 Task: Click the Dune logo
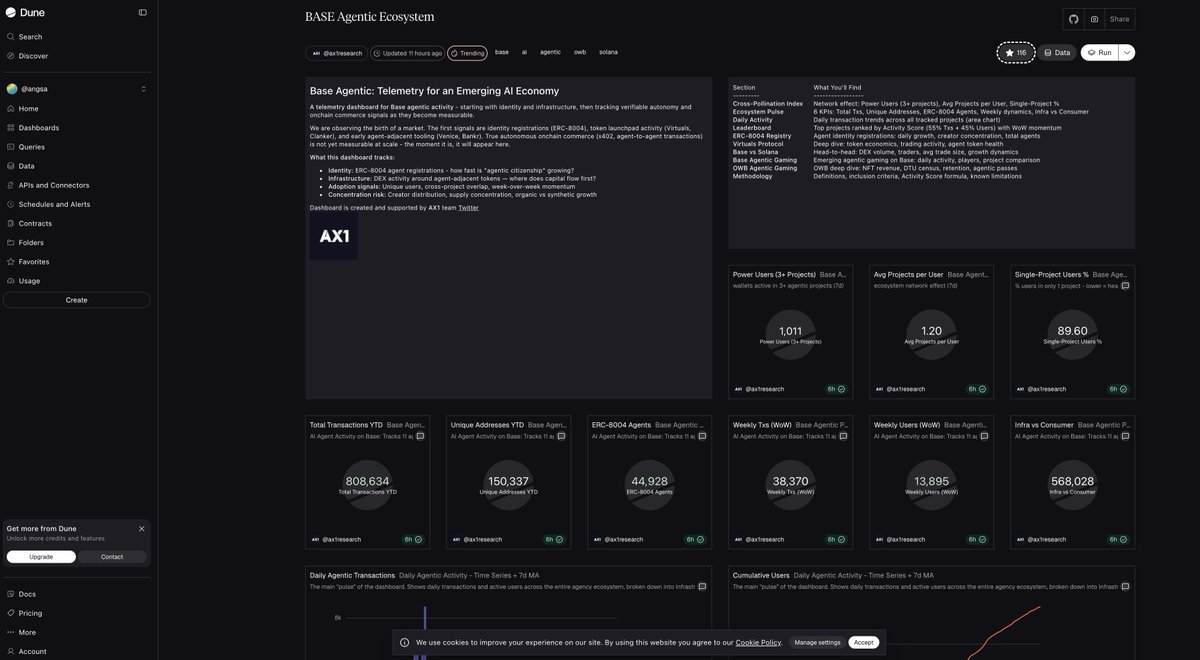25,12
